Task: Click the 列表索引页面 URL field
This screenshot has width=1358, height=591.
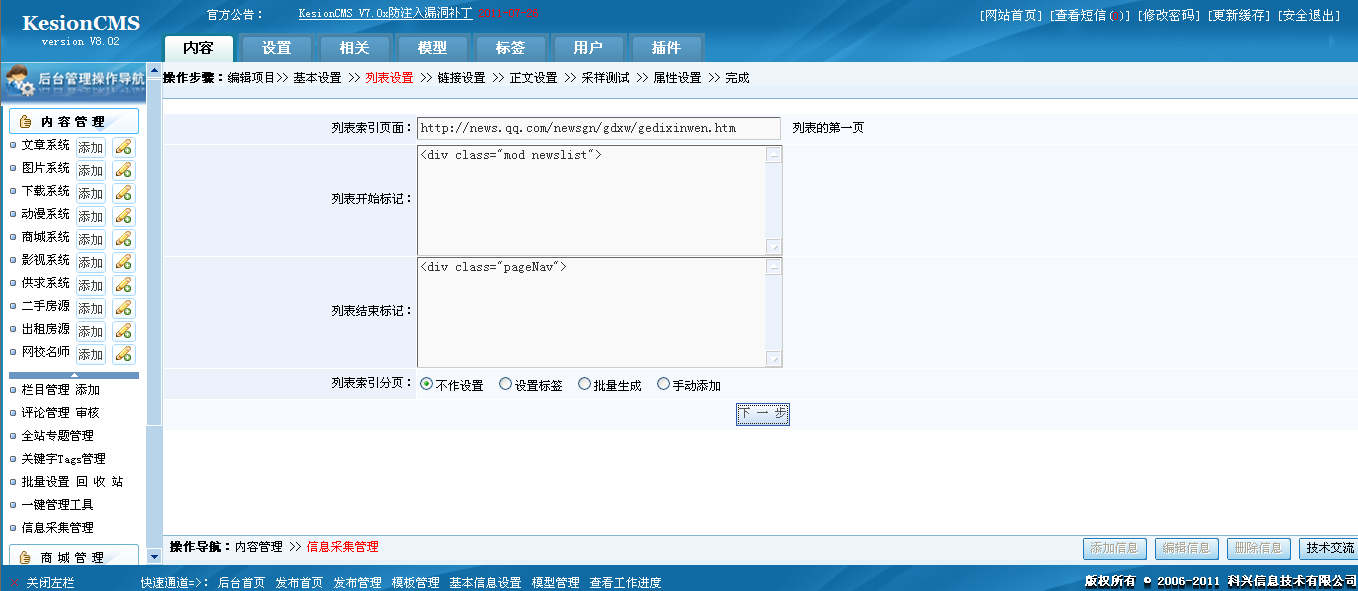Action: 598,128
